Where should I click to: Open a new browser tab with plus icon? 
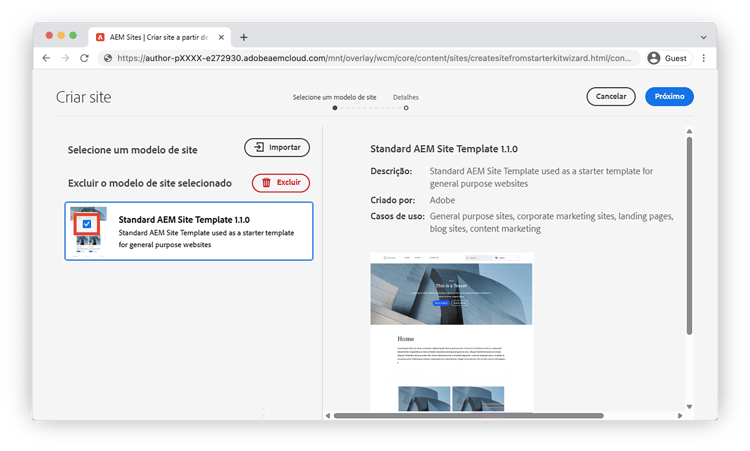click(243, 37)
